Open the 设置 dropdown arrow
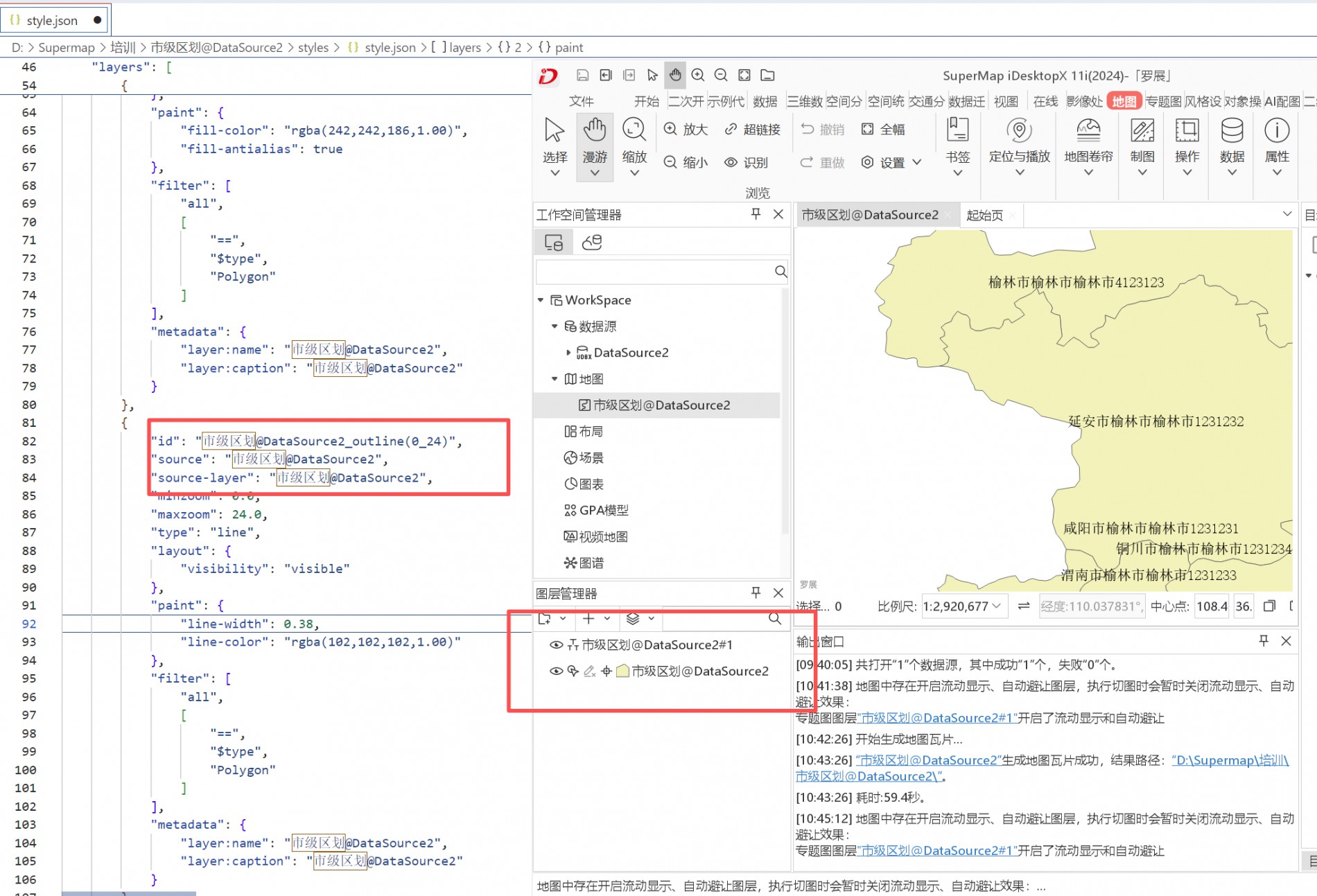This screenshot has height=896, width=1317. tap(916, 162)
